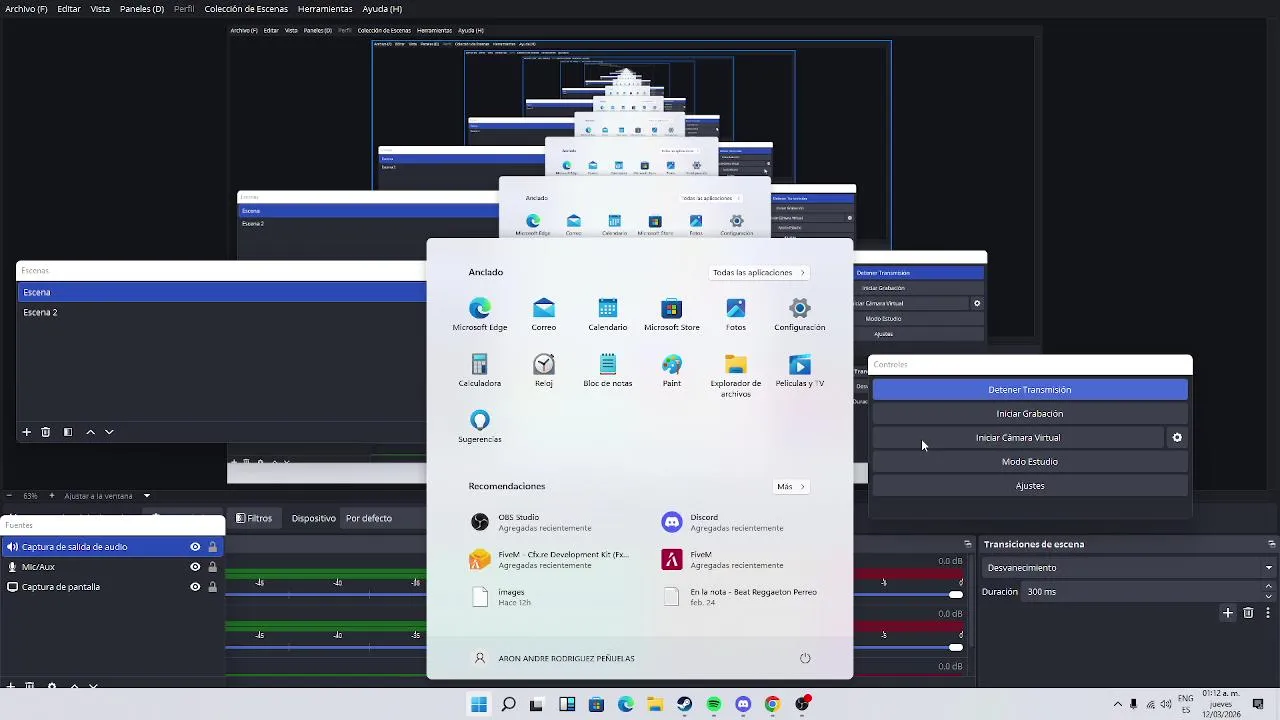Click Iniciar Cámara Virtual in Controles dock

coord(1018,438)
